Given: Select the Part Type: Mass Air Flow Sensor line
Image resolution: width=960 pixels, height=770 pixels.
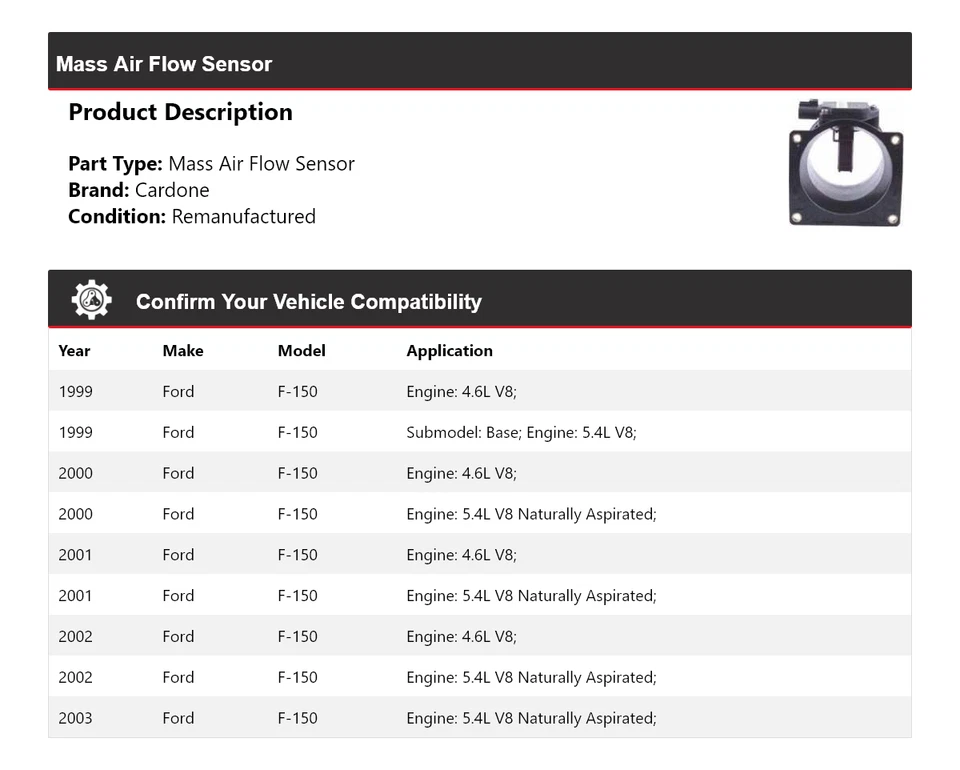Looking at the screenshot, I should point(211,164).
